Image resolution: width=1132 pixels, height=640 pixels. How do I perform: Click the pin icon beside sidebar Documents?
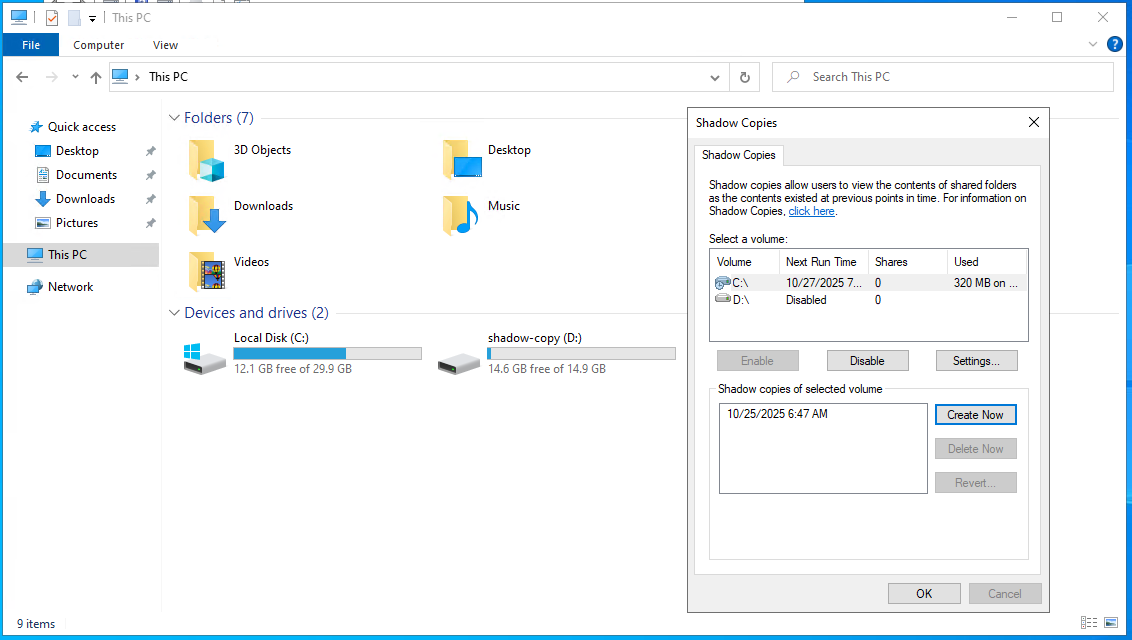(x=150, y=175)
